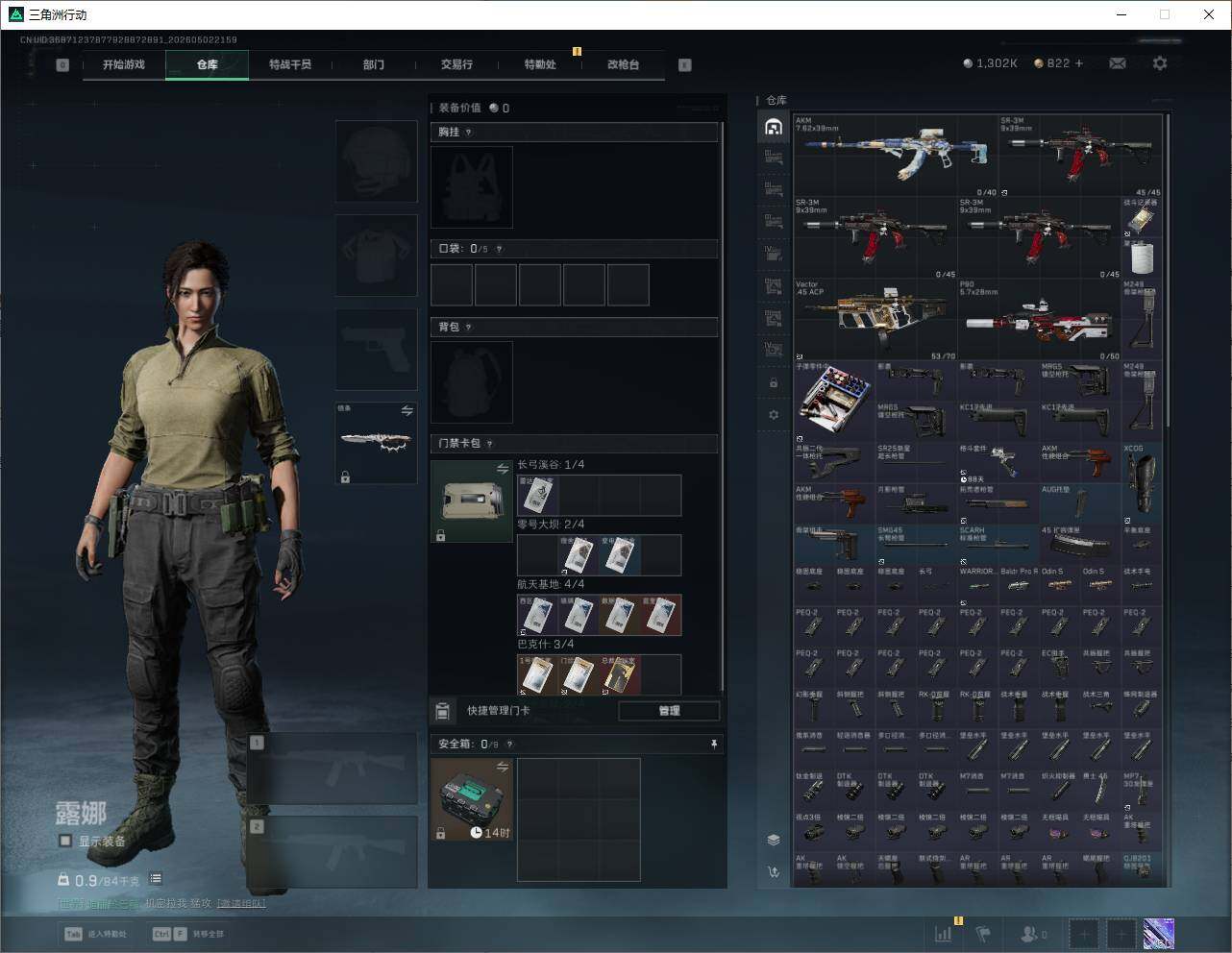Open the friends list icon
This screenshot has width=1232, height=953.
pos(1033,933)
